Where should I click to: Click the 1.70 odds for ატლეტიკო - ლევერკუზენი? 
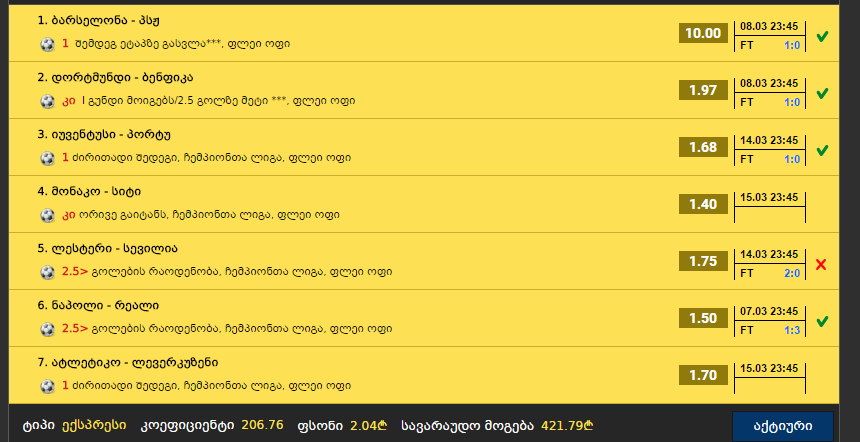703,375
